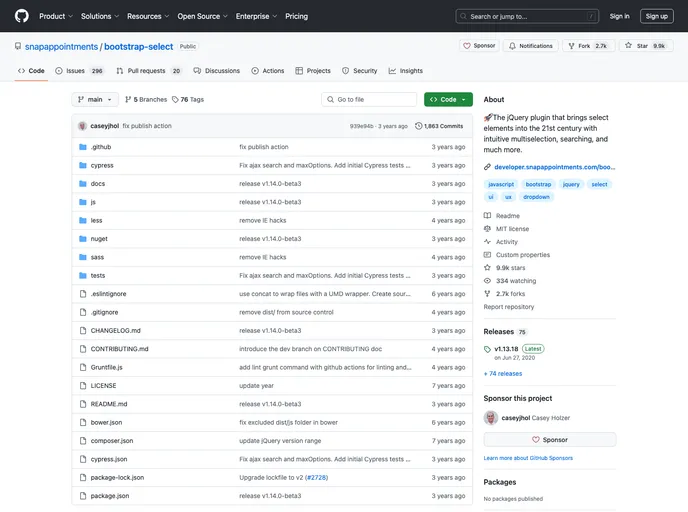Image resolution: width=688 pixels, height=512 pixels.
Task: Click the LICENSE file icon
Action: pos(82,386)
